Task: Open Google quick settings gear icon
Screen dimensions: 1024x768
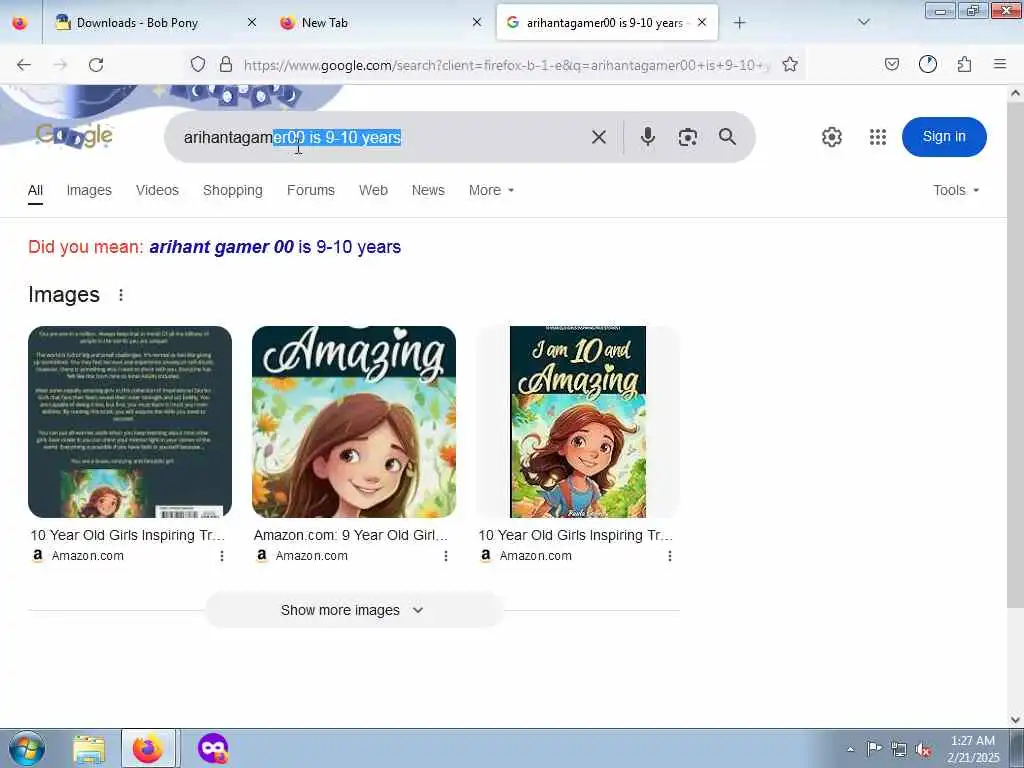Action: tap(832, 137)
